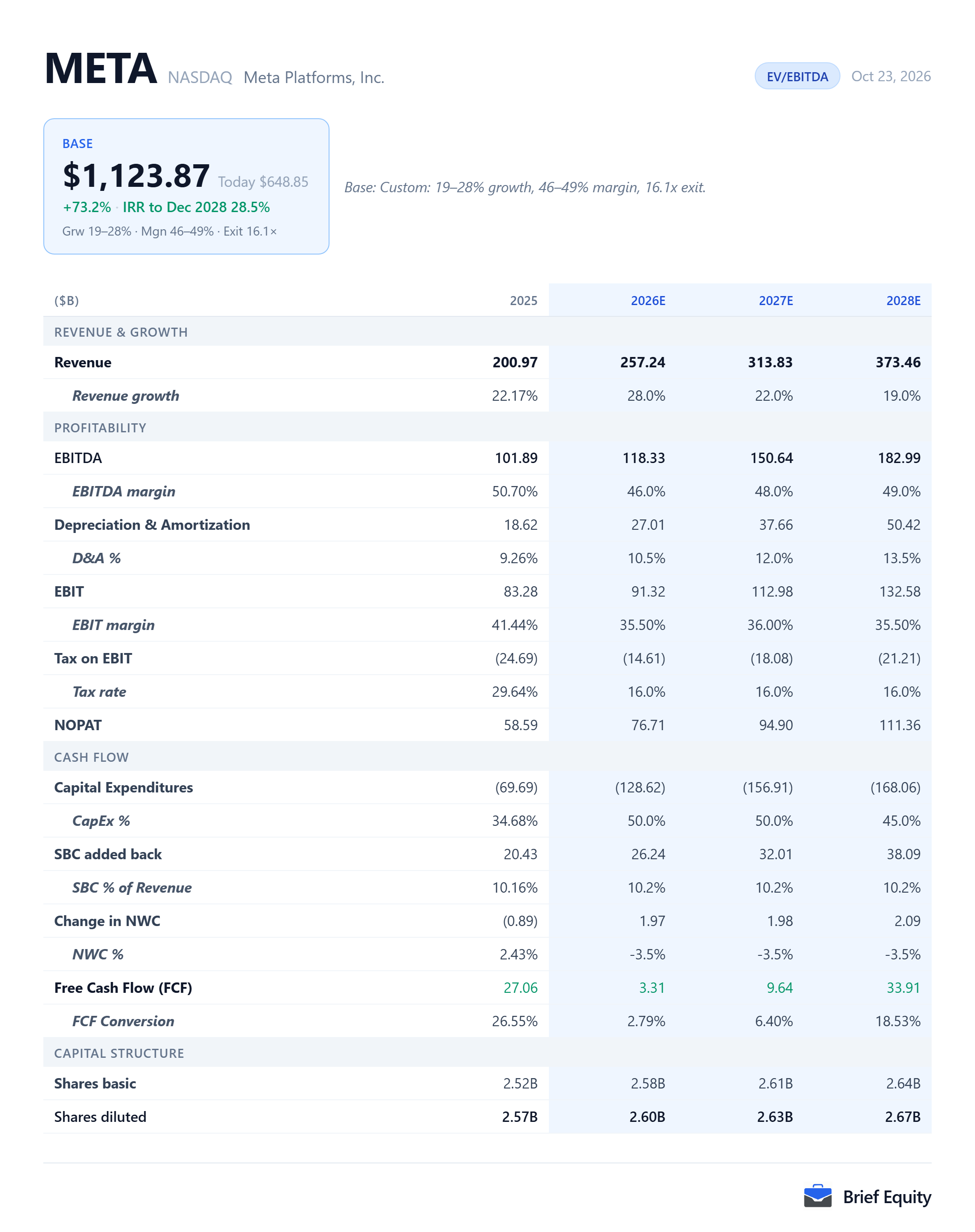The width and height of the screenshot is (975, 1232).
Task: Click the SBC % of Revenue label
Action: tap(132, 888)
